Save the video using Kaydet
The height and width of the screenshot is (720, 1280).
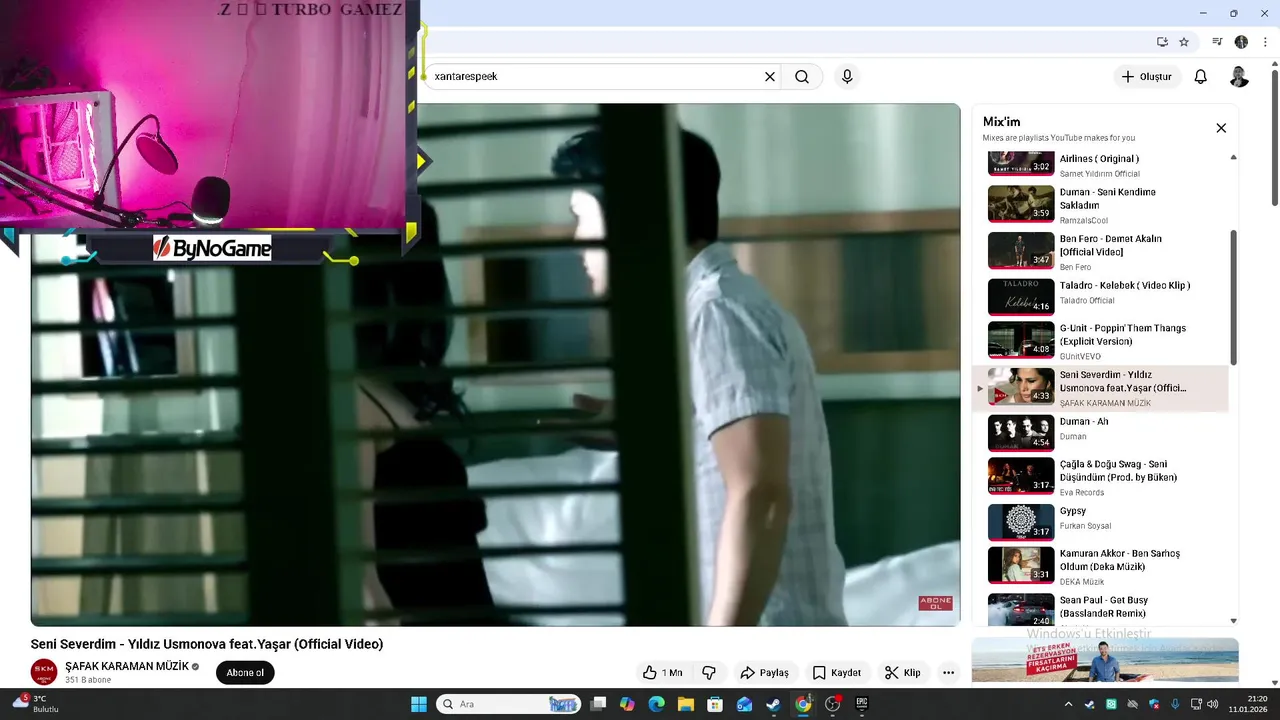tap(837, 673)
